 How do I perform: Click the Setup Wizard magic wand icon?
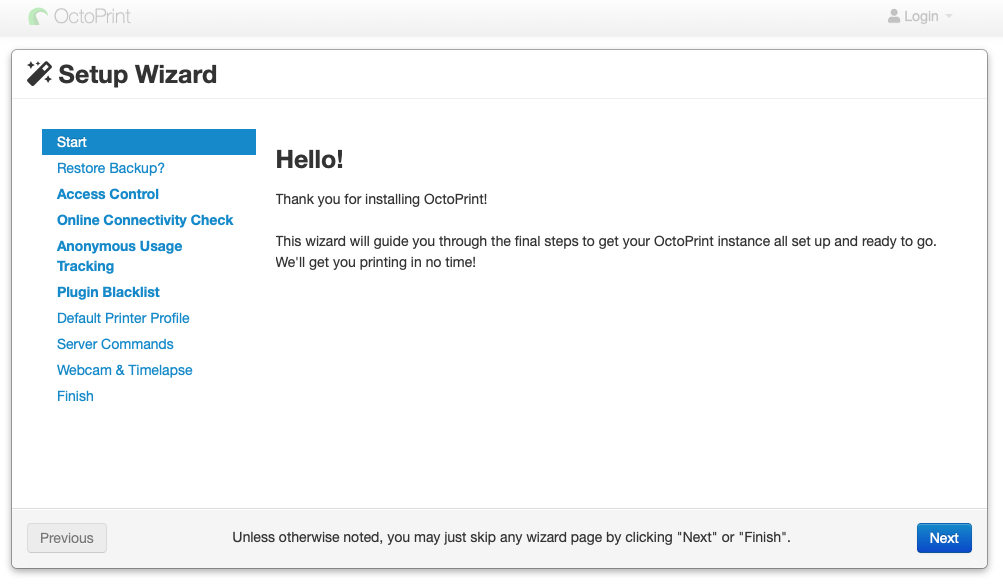coord(40,73)
